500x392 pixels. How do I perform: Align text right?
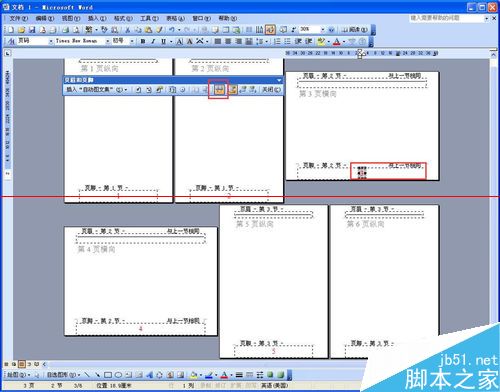[239, 41]
